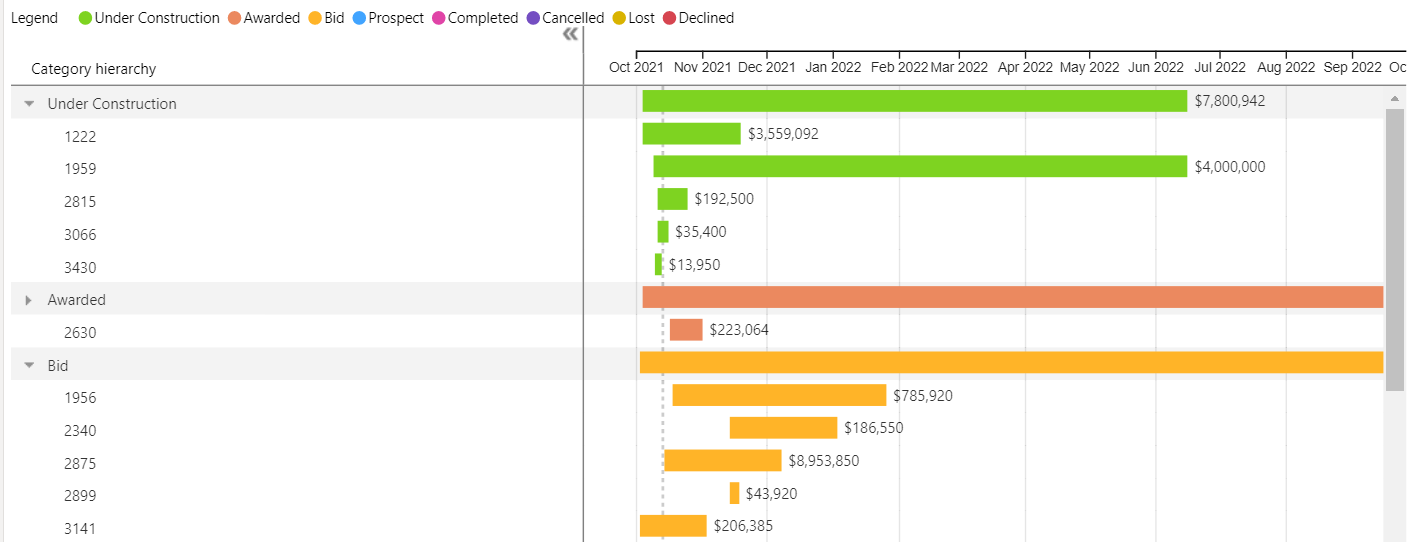Click the vertical scrollbar thumb
This screenshot has width=1418, height=542.
pos(1395,248)
